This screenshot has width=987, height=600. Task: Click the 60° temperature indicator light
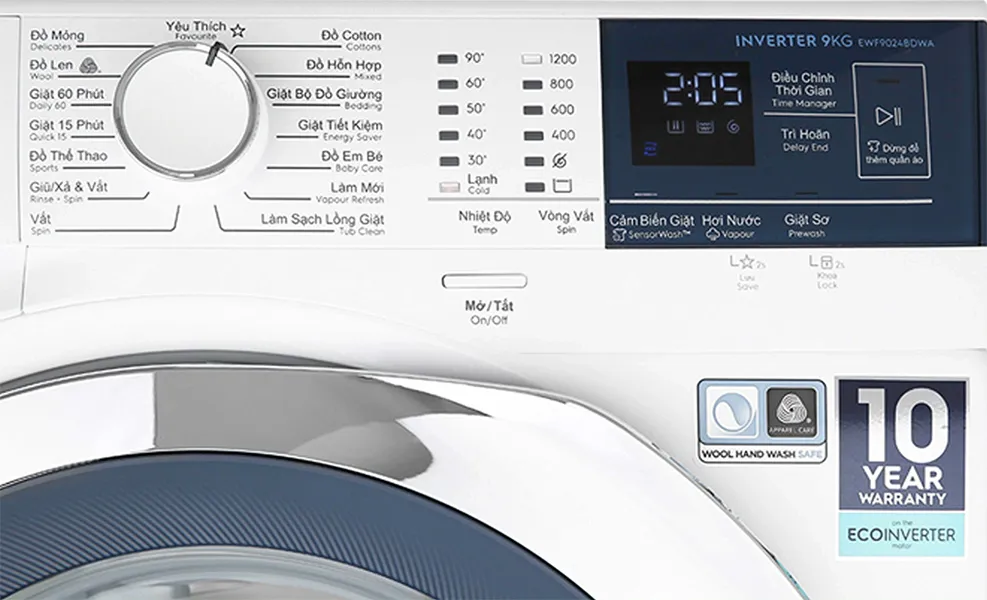(x=448, y=84)
